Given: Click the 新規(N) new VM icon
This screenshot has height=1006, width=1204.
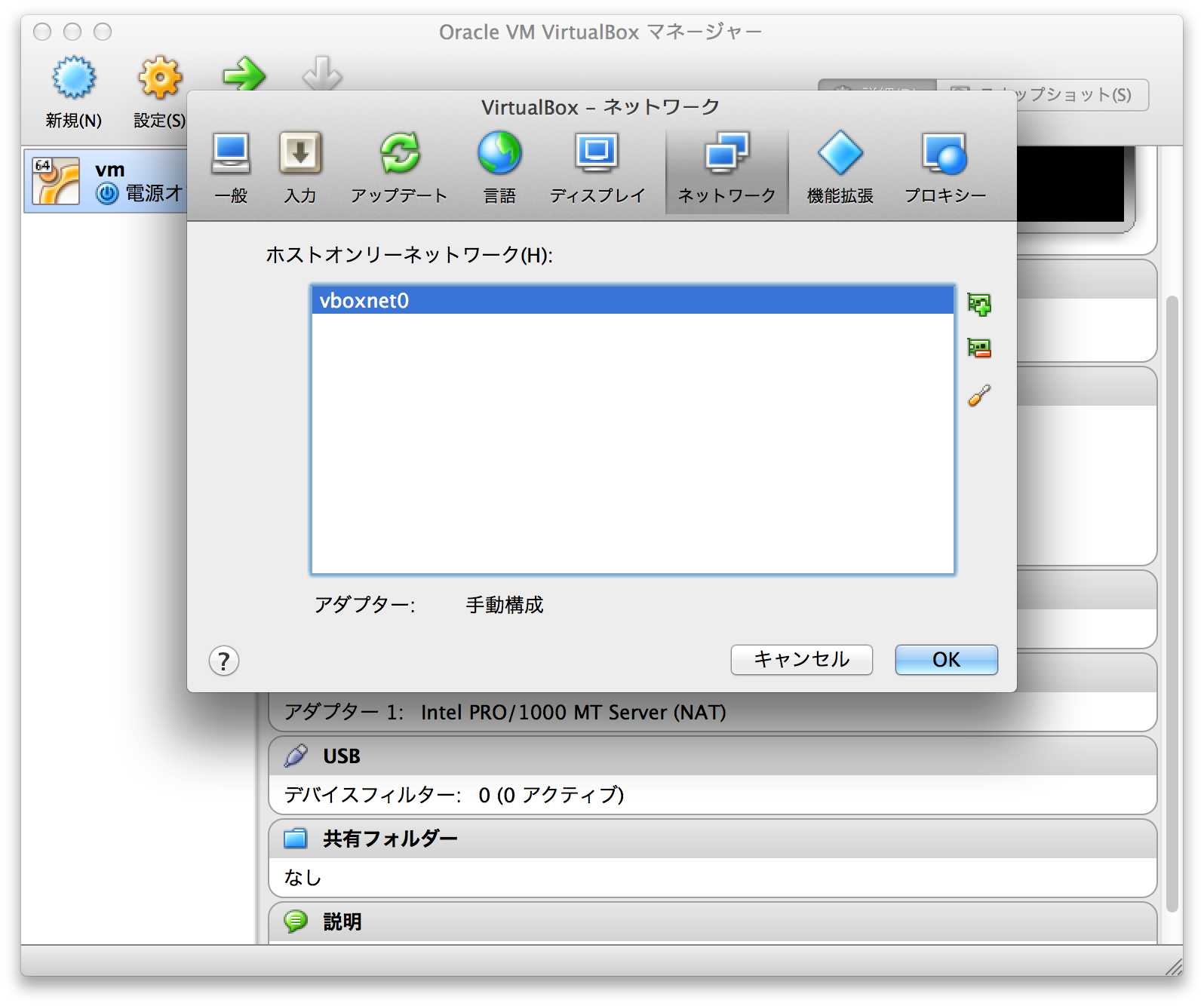Looking at the screenshot, I should (x=73, y=78).
